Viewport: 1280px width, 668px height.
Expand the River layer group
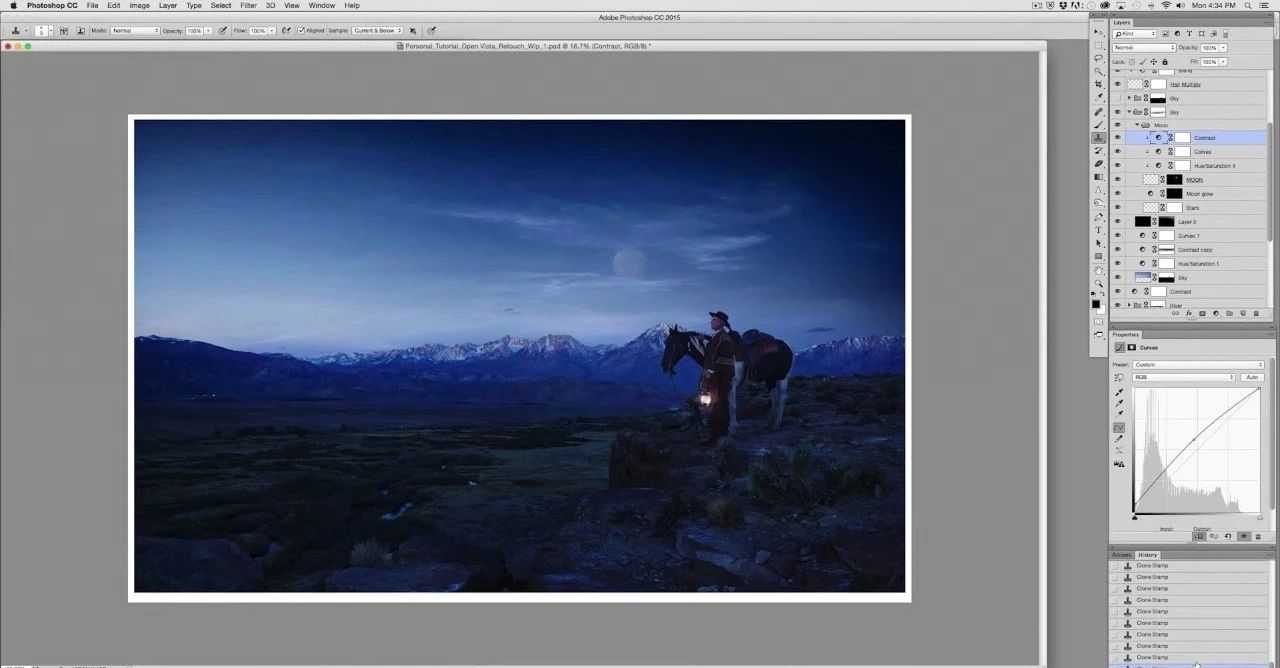pos(1129,305)
